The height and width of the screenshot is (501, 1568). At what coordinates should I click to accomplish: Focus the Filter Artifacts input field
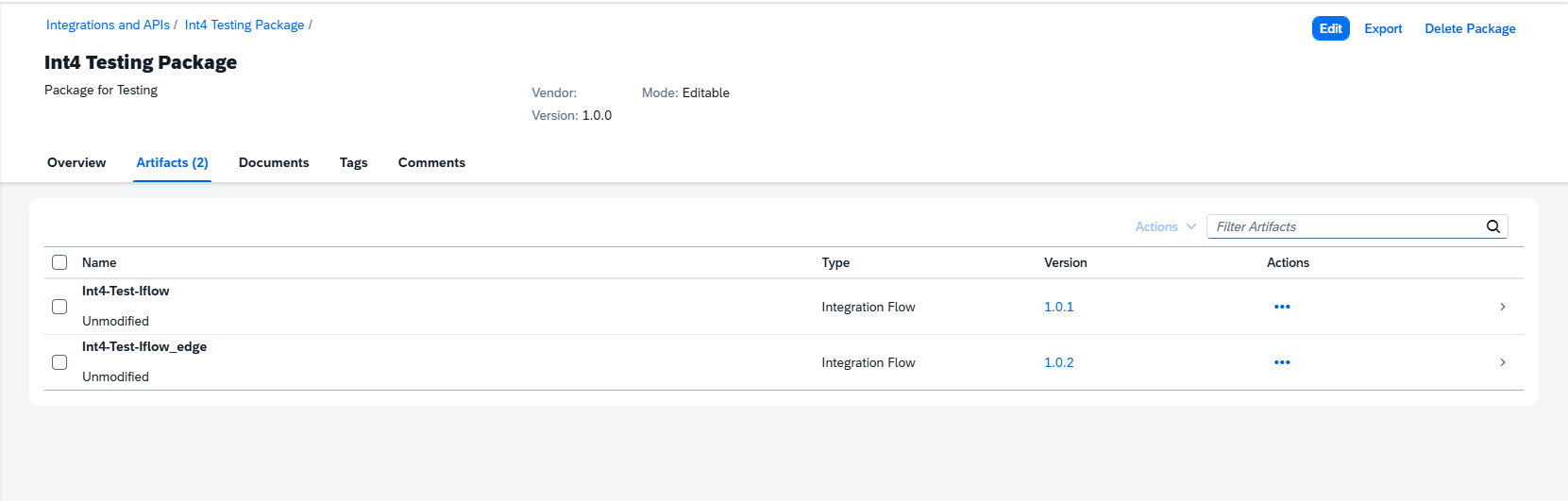point(1345,226)
